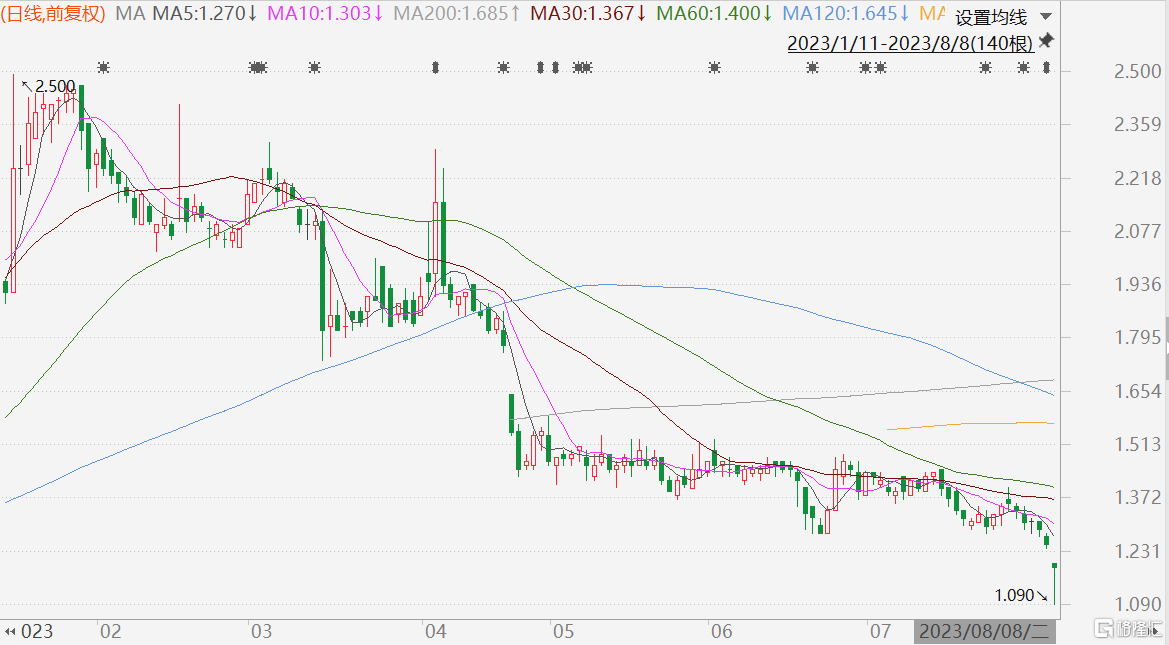This screenshot has width=1169, height=645.
Task: Click the last event marker above the 08/08 candle
Action: click(1046, 68)
